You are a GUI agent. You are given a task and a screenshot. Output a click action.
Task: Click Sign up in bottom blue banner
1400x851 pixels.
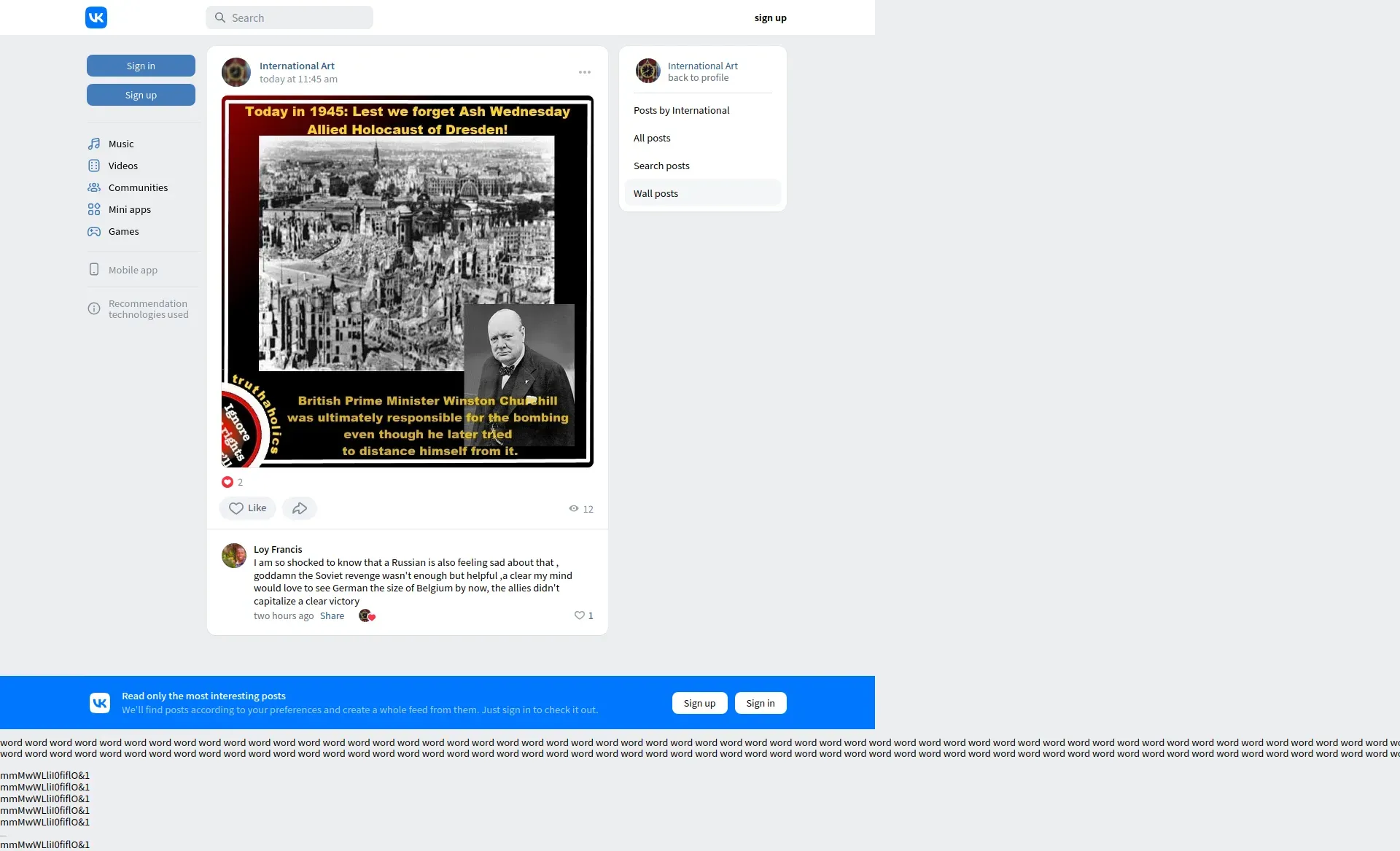click(x=699, y=703)
